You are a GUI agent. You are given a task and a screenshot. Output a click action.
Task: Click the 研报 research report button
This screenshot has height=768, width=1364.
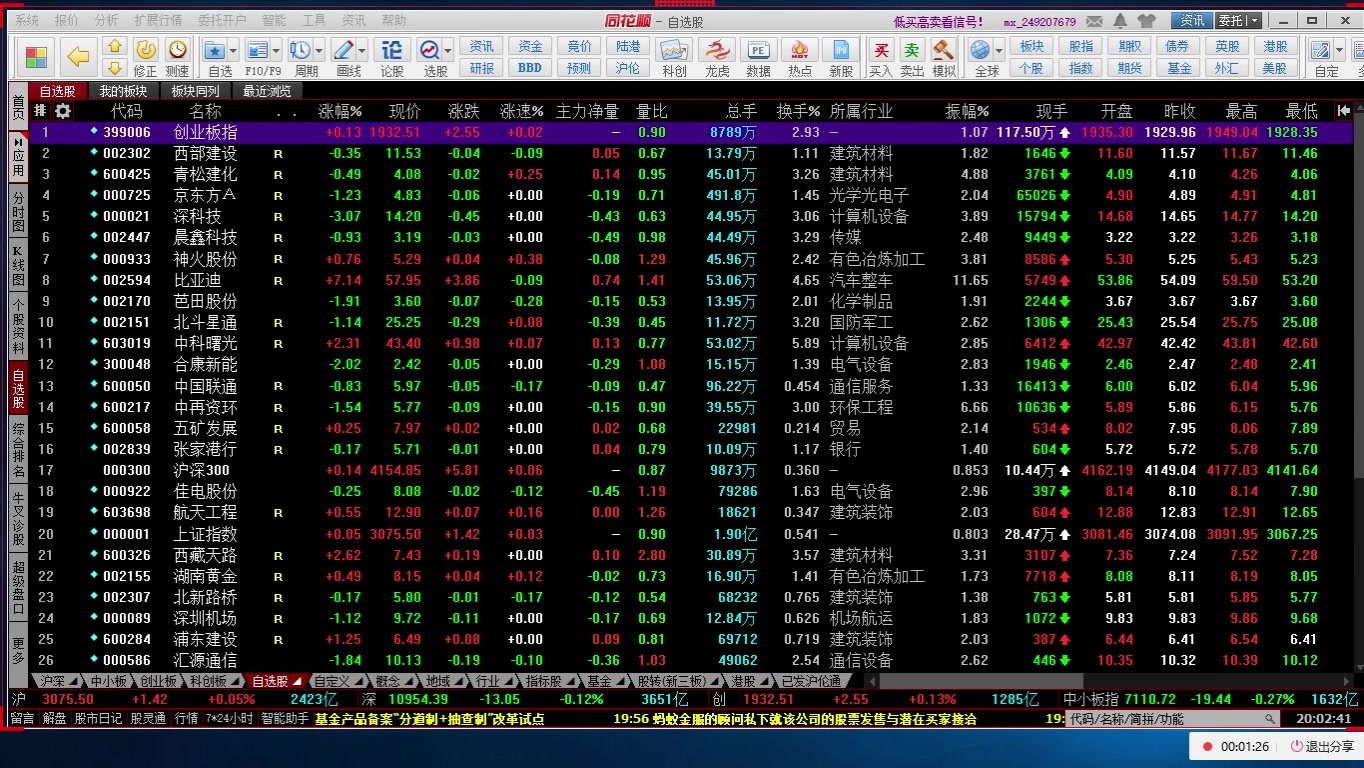click(x=482, y=68)
